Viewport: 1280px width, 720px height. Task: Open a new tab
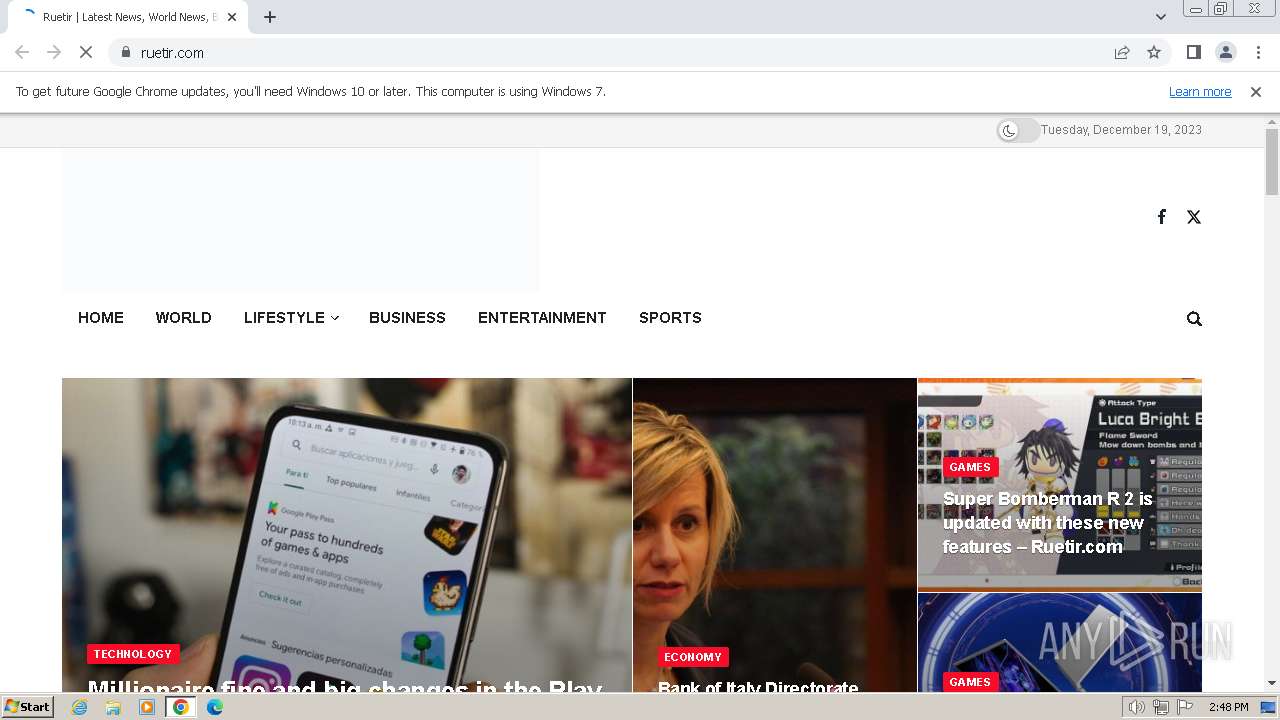pyautogui.click(x=270, y=17)
